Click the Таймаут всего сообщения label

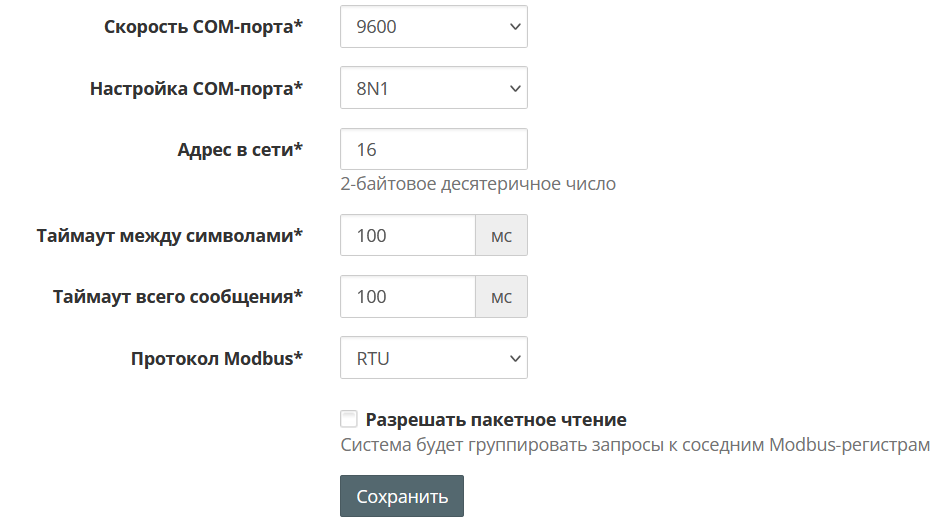[x=177, y=297]
